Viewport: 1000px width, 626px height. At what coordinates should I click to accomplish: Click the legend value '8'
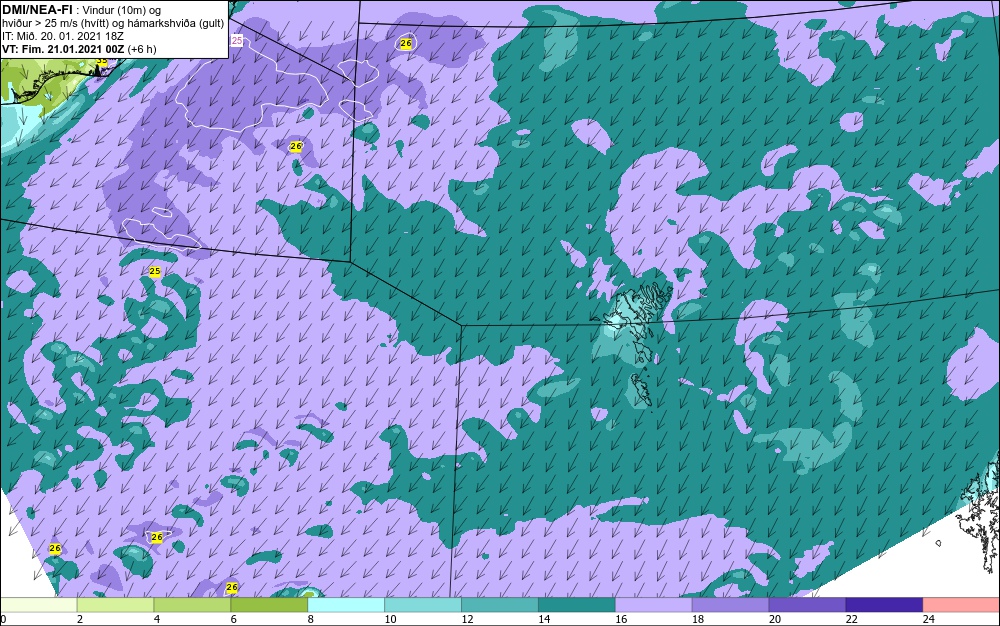point(311,619)
